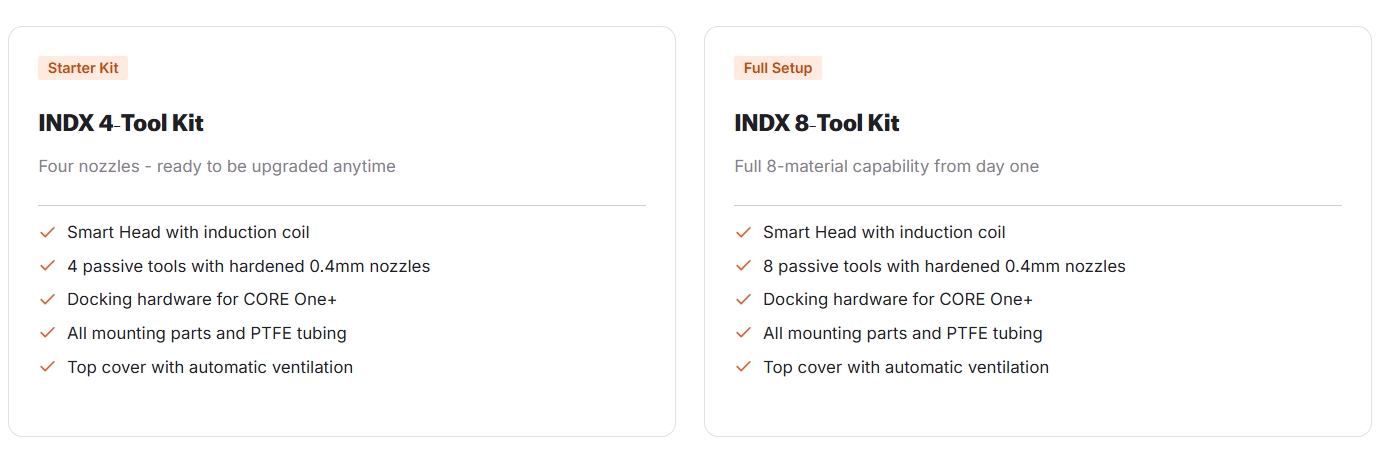Click checkmark beside Smart Head in 8-Tool Kit
The height and width of the screenshot is (455, 1382).
(742, 233)
